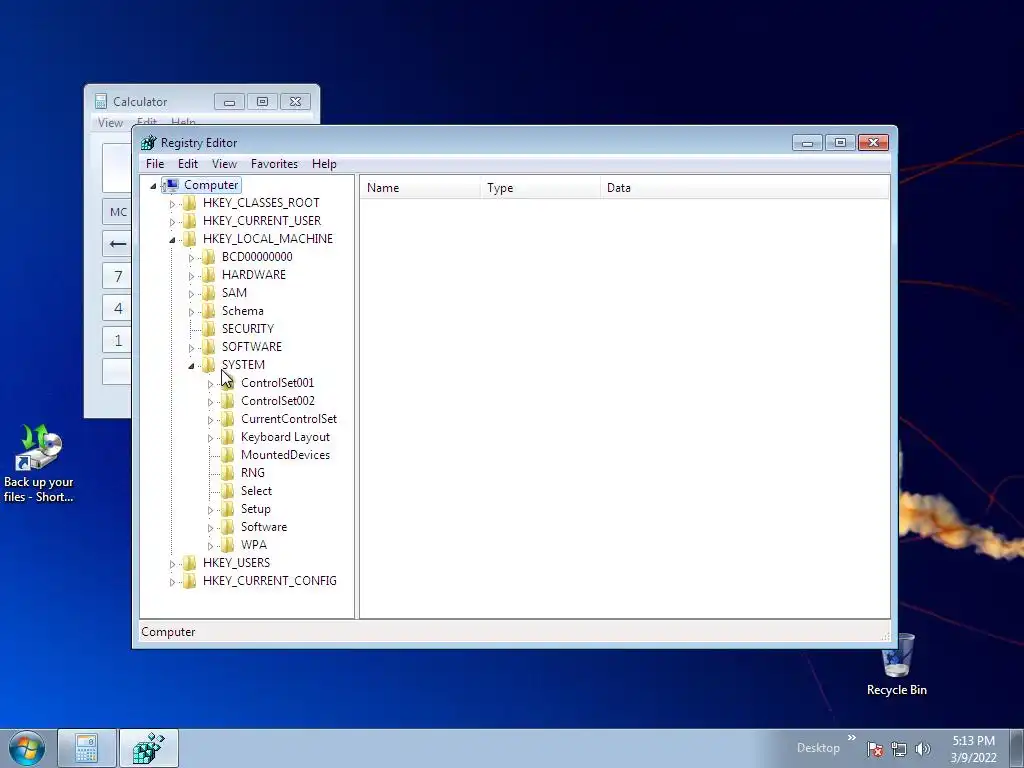This screenshot has height=768, width=1024.
Task: Expand the Setup key arrow
Action: pos(210,510)
